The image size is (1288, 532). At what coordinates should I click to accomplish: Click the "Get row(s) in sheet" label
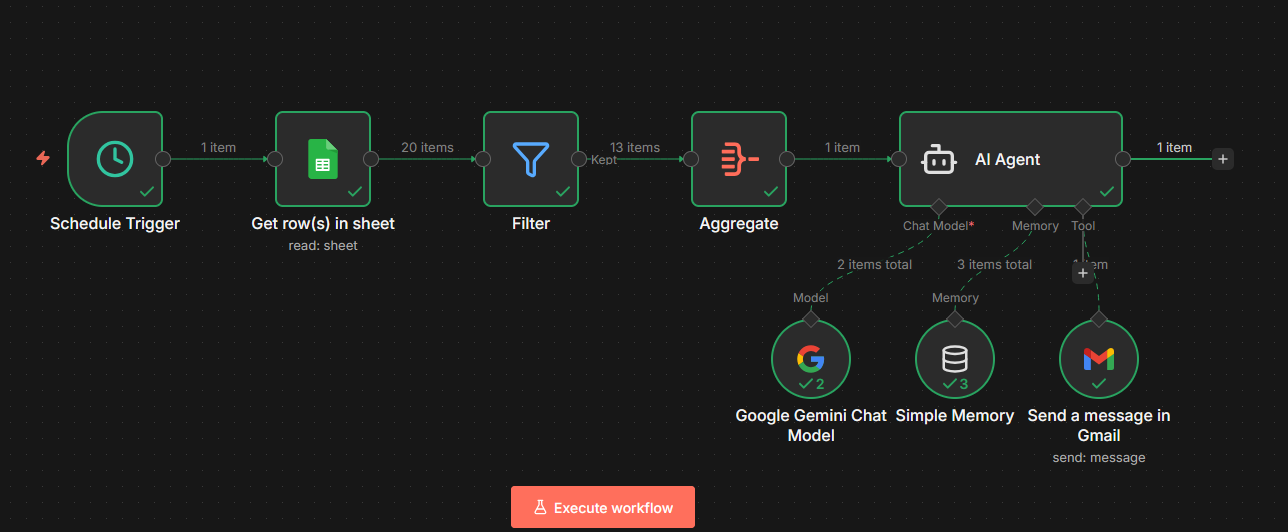pyautogui.click(x=323, y=223)
